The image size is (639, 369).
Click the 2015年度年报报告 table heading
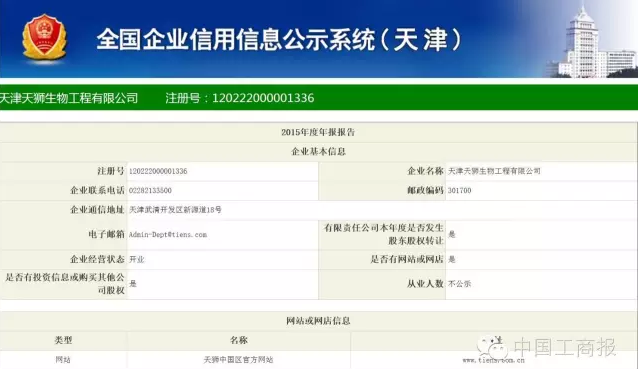pyautogui.click(x=318, y=132)
